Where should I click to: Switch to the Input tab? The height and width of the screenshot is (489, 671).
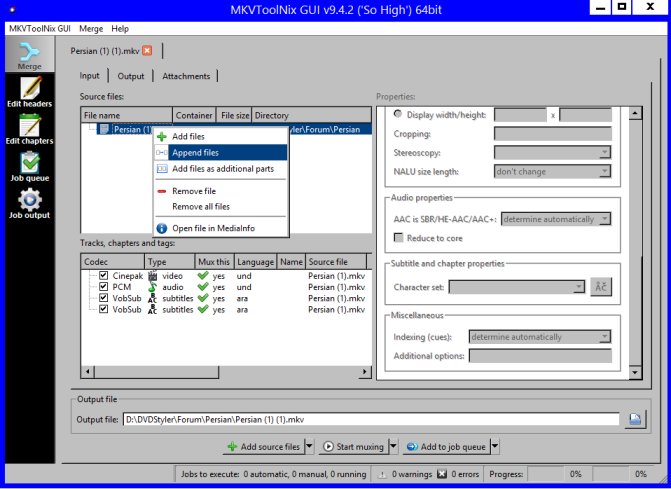[89, 76]
